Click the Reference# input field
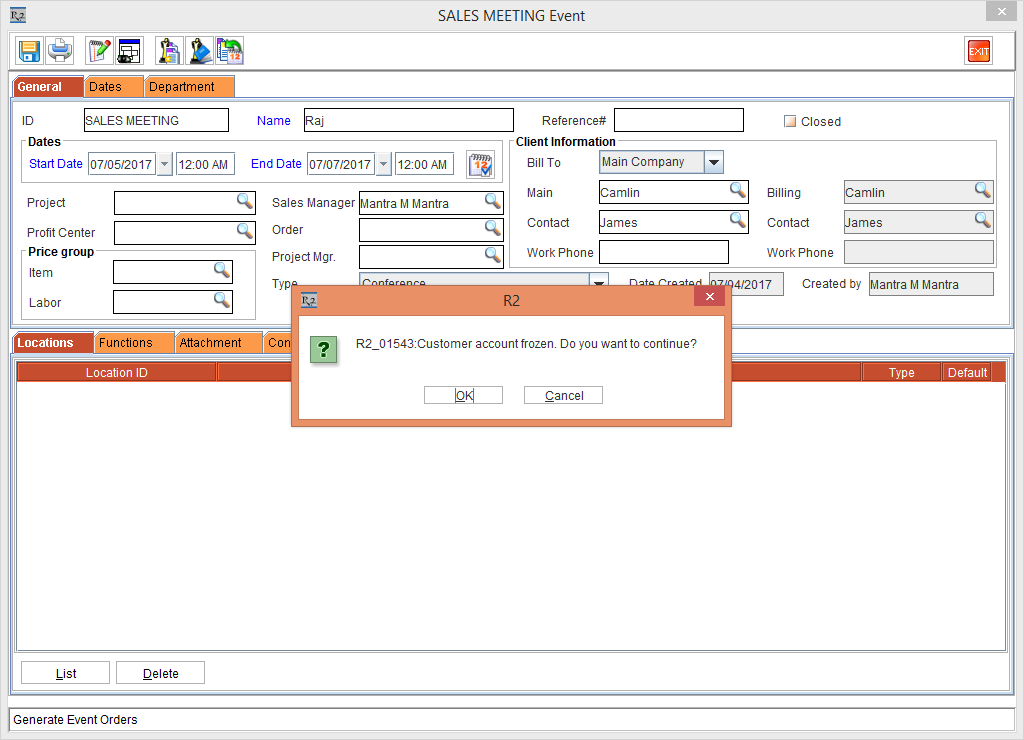 pyautogui.click(x=678, y=120)
